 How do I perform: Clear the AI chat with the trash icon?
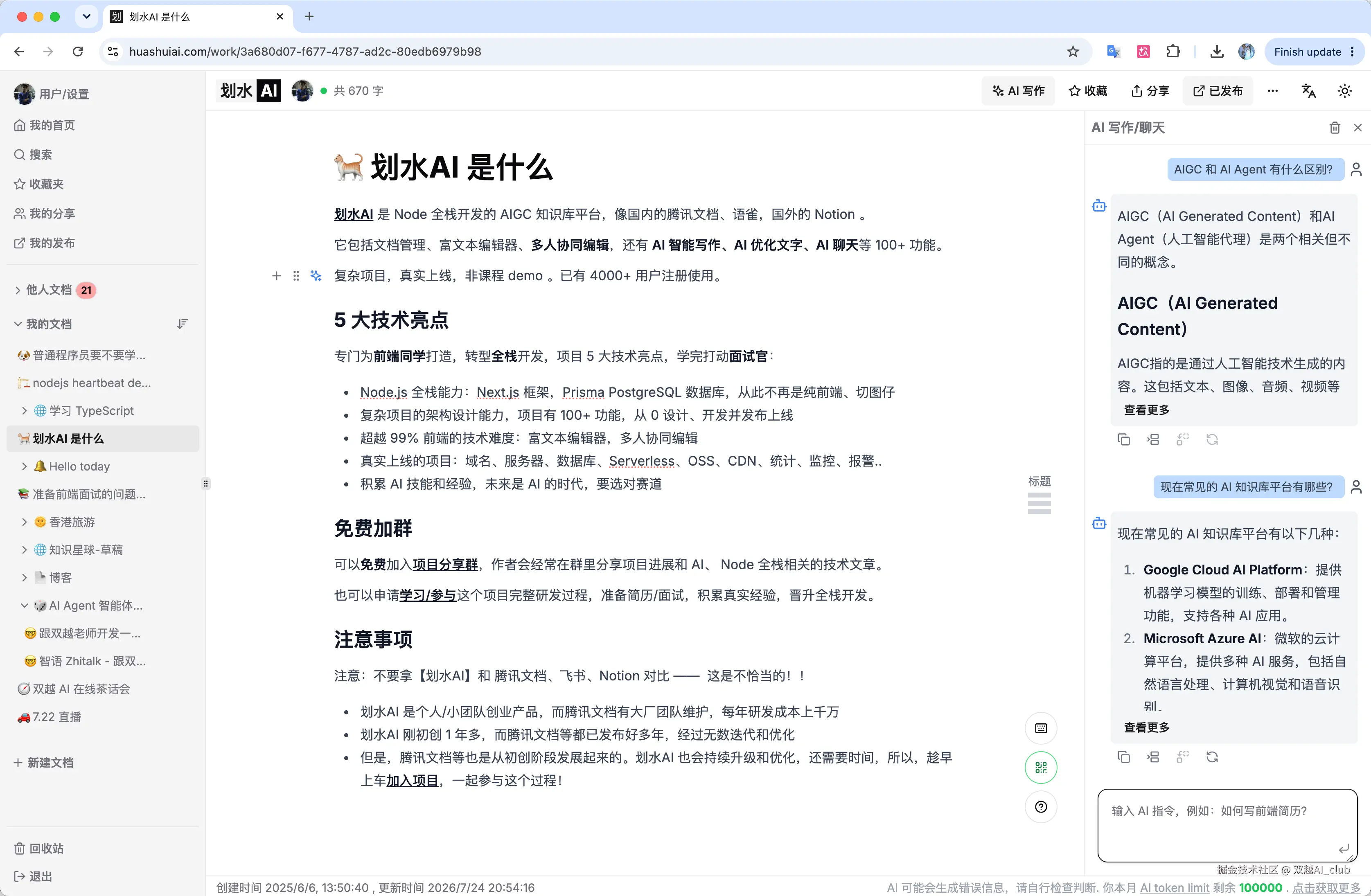pyautogui.click(x=1334, y=128)
